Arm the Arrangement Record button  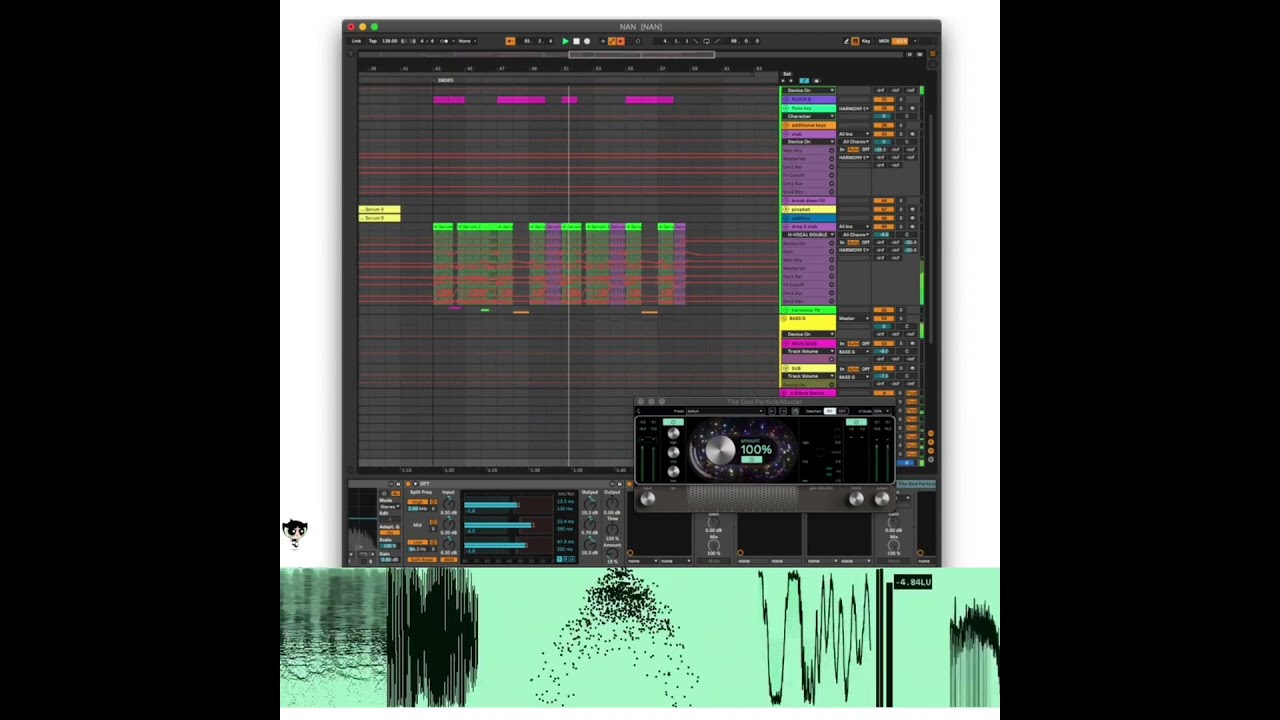[587, 41]
